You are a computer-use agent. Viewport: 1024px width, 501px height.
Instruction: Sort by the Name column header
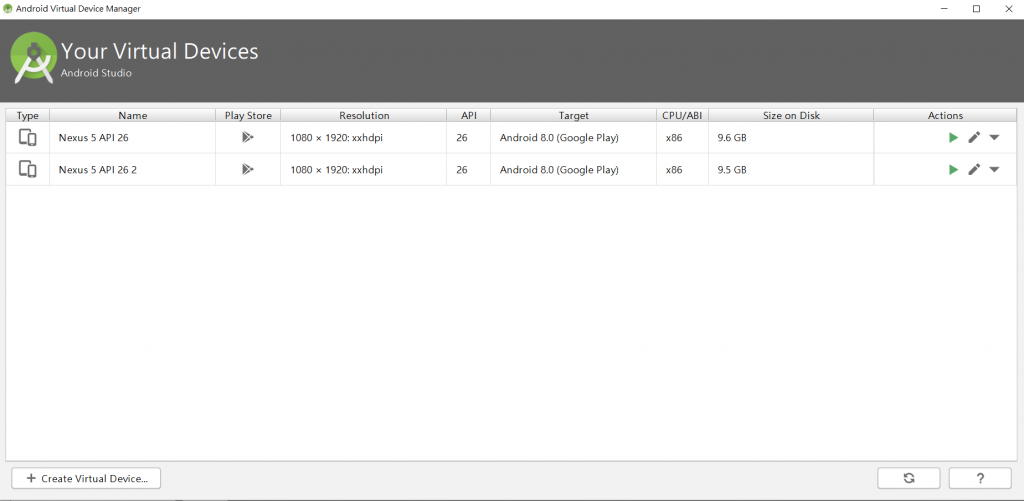133,116
